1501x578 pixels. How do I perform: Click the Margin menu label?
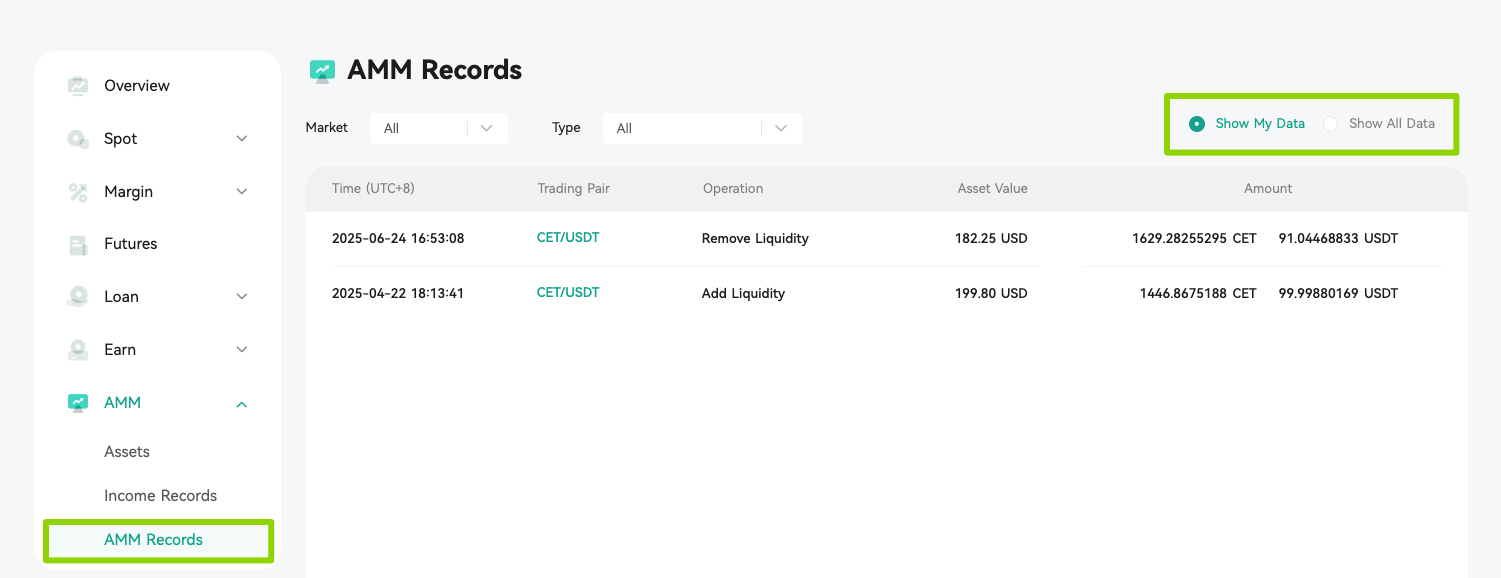coord(129,192)
